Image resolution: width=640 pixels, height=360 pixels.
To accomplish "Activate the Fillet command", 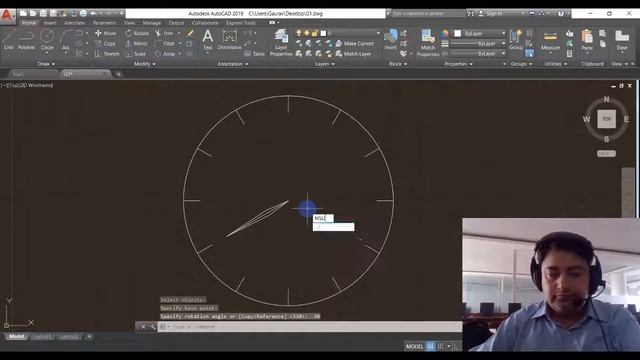I will [x=165, y=43].
